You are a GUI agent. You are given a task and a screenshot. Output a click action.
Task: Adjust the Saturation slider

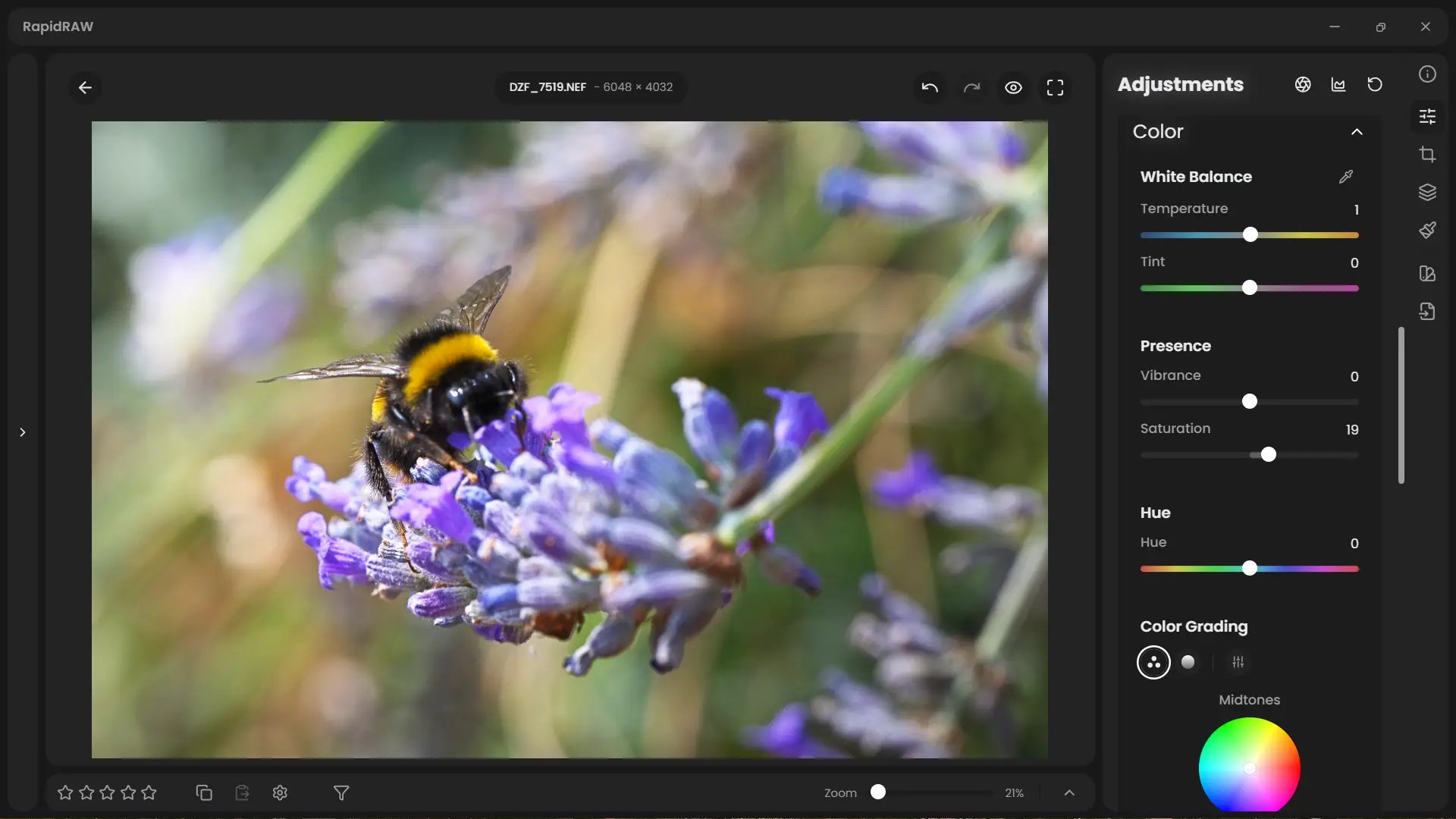(1250, 455)
